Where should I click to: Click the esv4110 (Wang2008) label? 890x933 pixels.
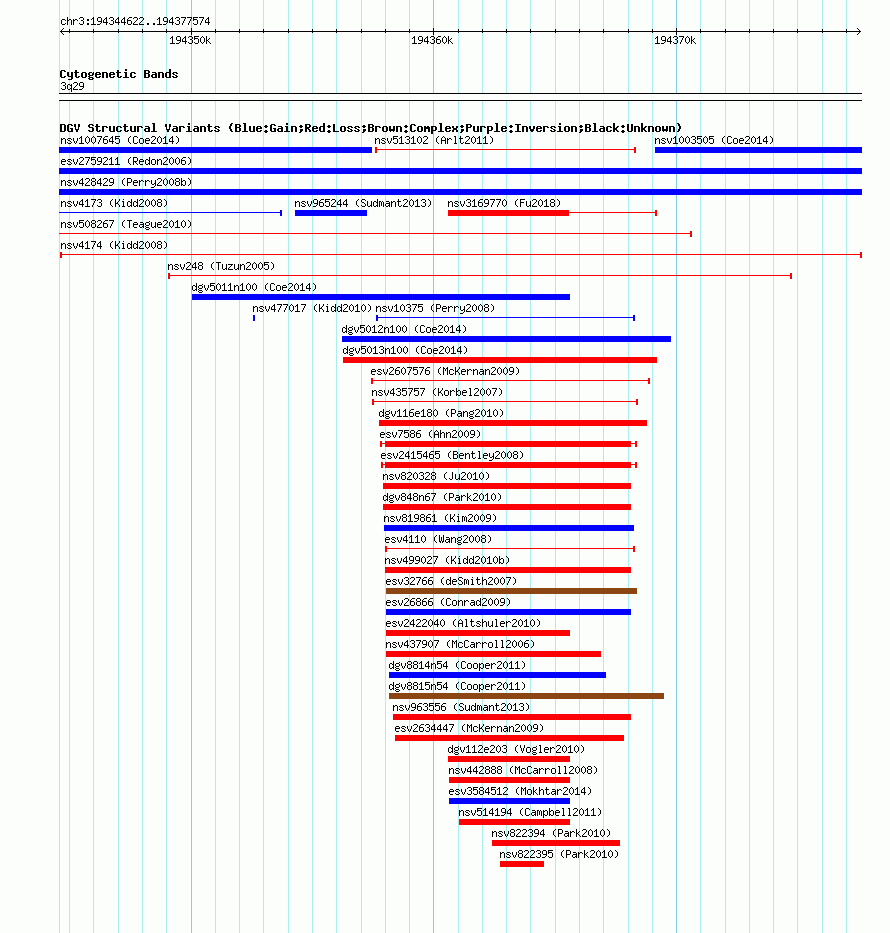click(438, 540)
